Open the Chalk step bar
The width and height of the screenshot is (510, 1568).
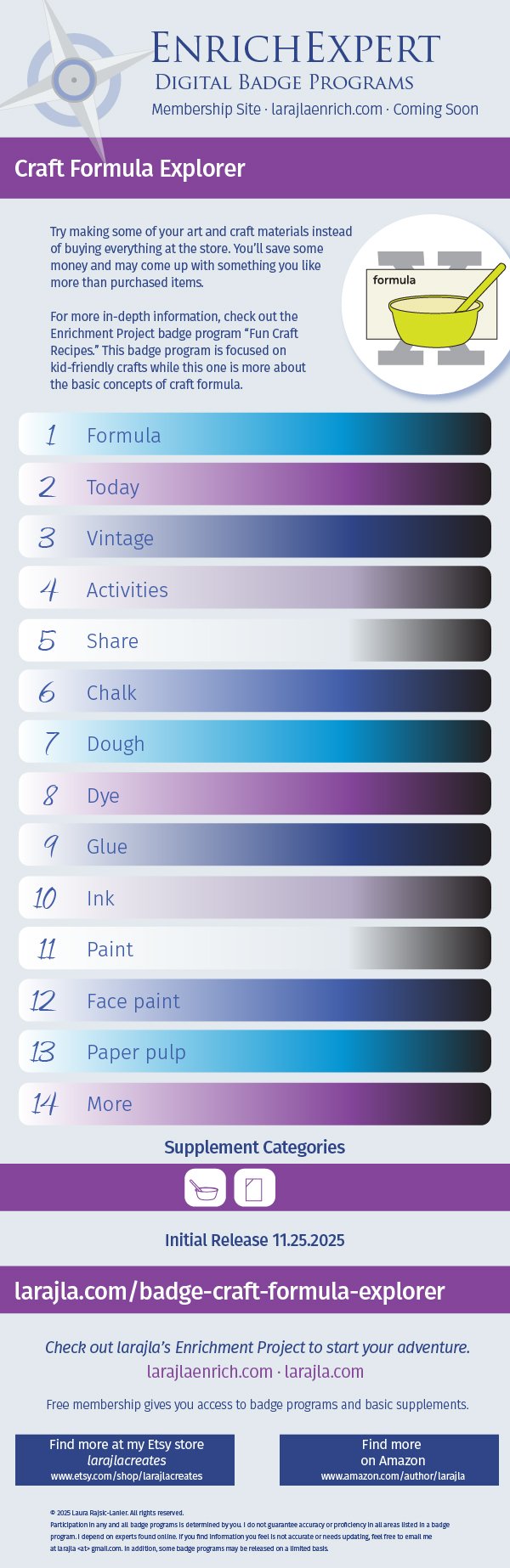(x=254, y=691)
